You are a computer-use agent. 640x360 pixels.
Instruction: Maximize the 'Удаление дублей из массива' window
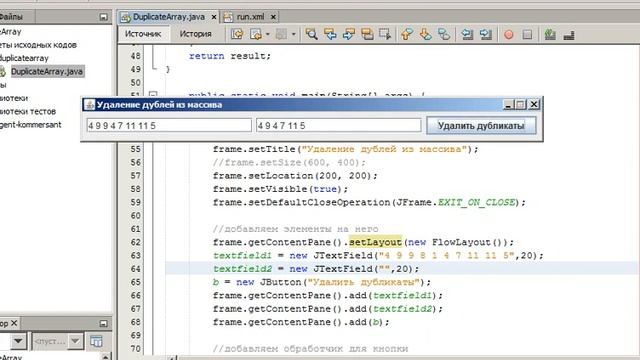coord(520,105)
